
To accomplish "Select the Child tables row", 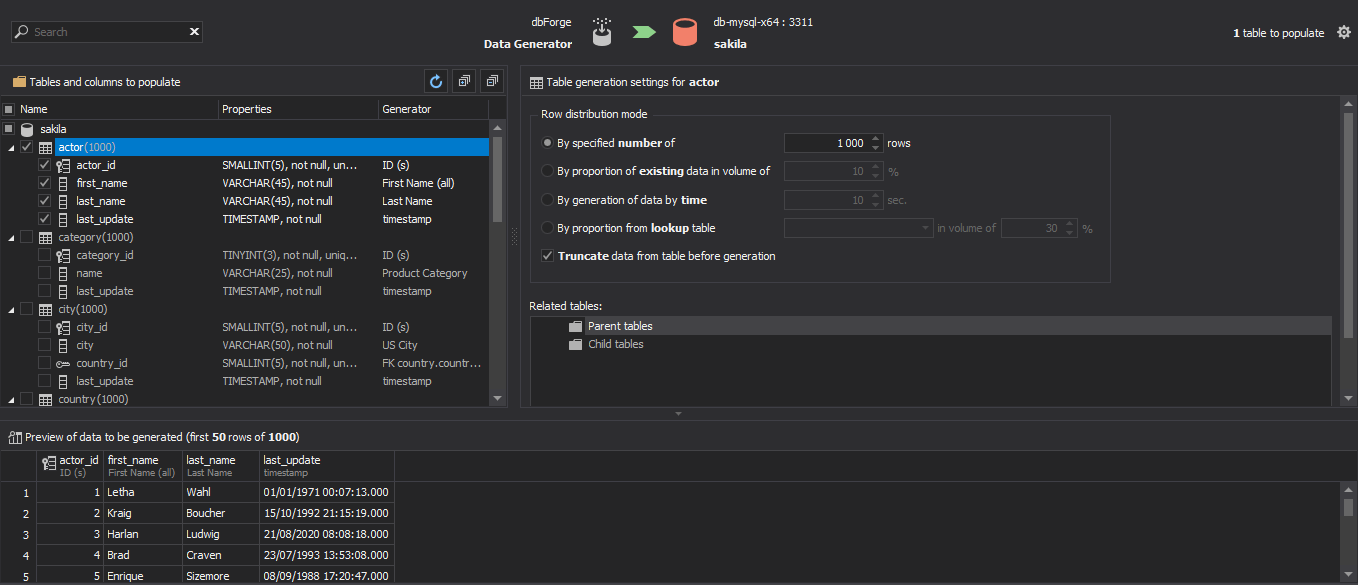I will click(931, 344).
